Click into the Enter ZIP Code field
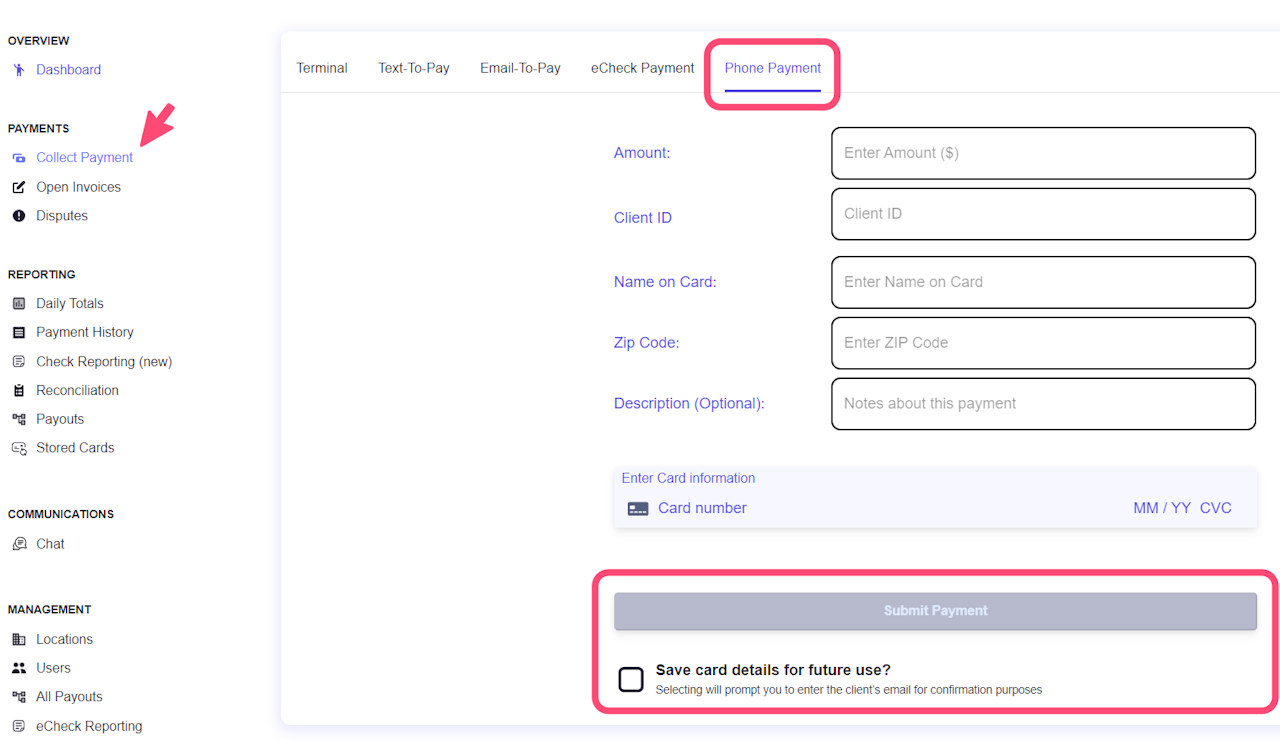The image size is (1280, 741). click(1043, 343)
